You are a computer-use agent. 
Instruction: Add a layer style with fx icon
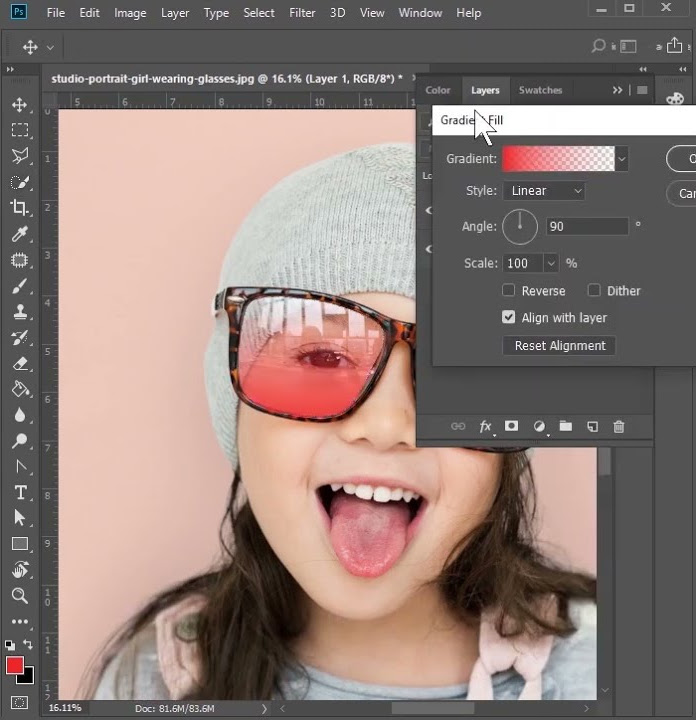(x=485, y=427)
